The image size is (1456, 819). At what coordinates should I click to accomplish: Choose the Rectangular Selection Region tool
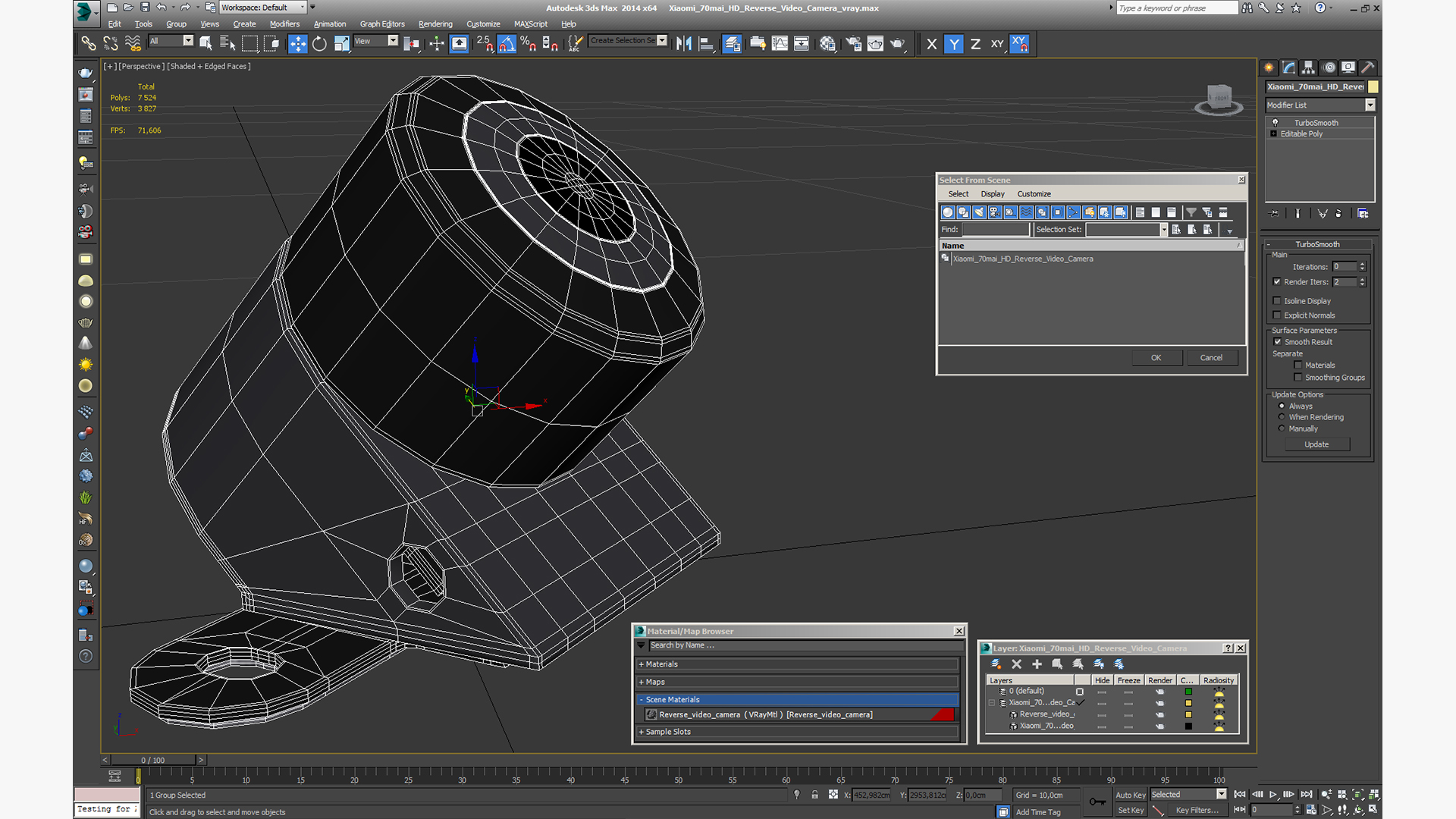pyautogui.click(x=249, y=44)
